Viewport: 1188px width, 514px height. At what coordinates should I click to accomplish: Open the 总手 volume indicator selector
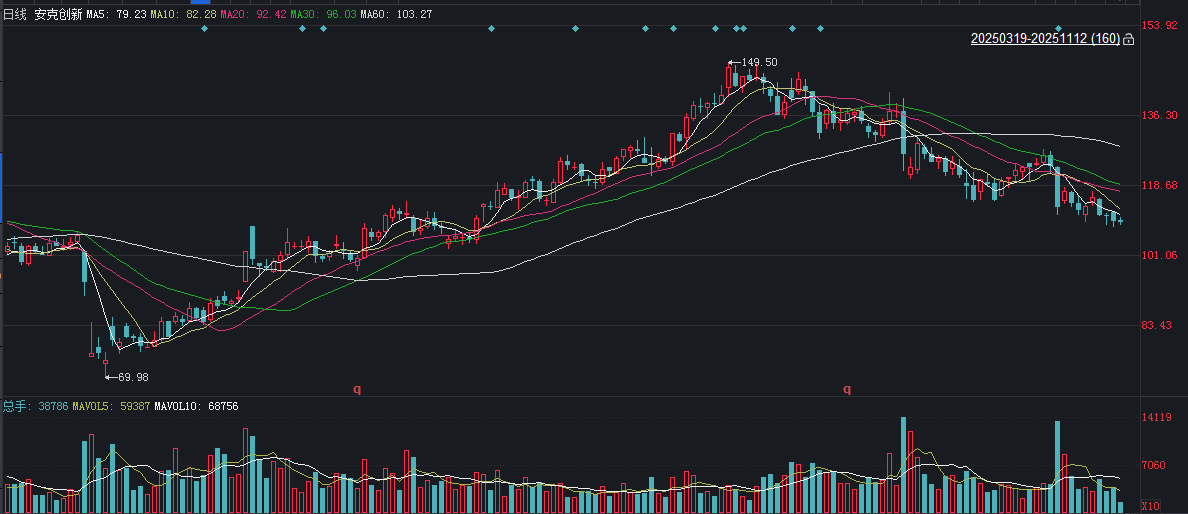pos(14,406)
